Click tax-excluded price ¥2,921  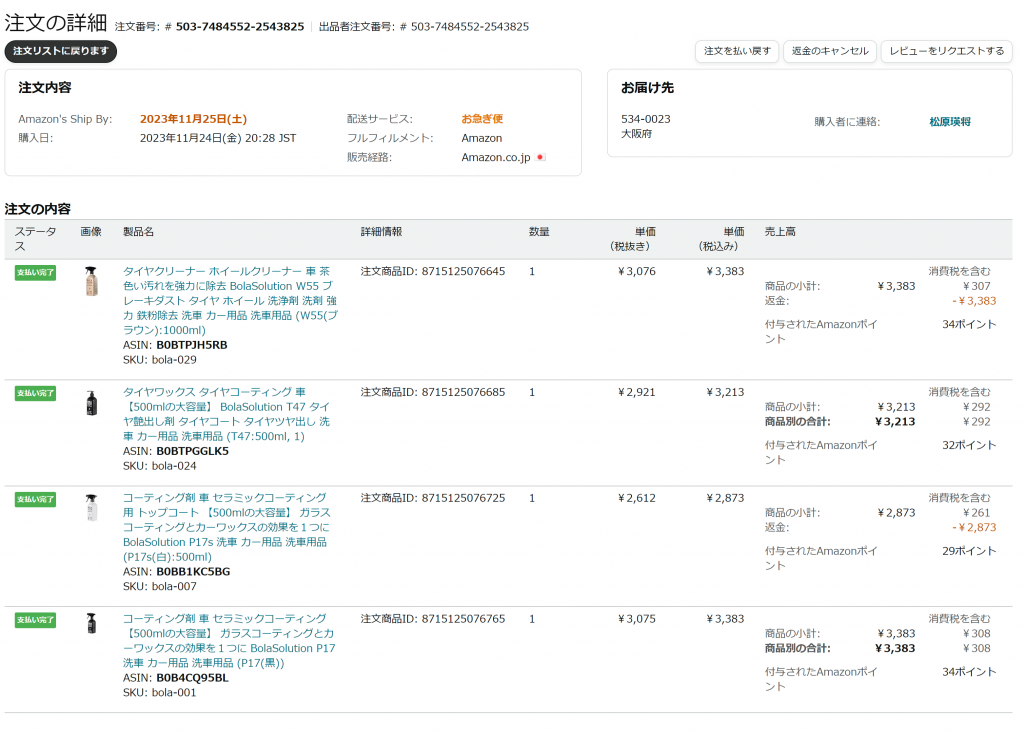click(x=637, y=392)
